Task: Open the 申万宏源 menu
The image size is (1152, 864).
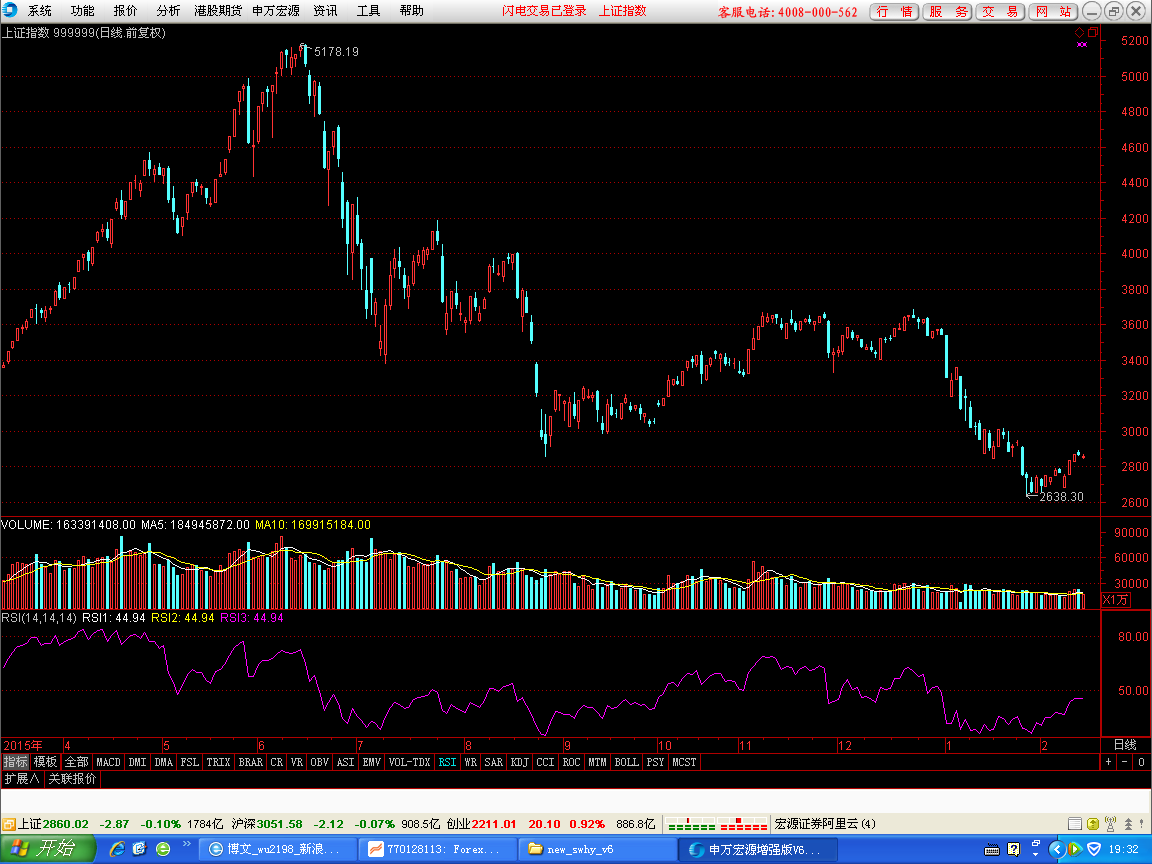Action: [x=276, y=11]
